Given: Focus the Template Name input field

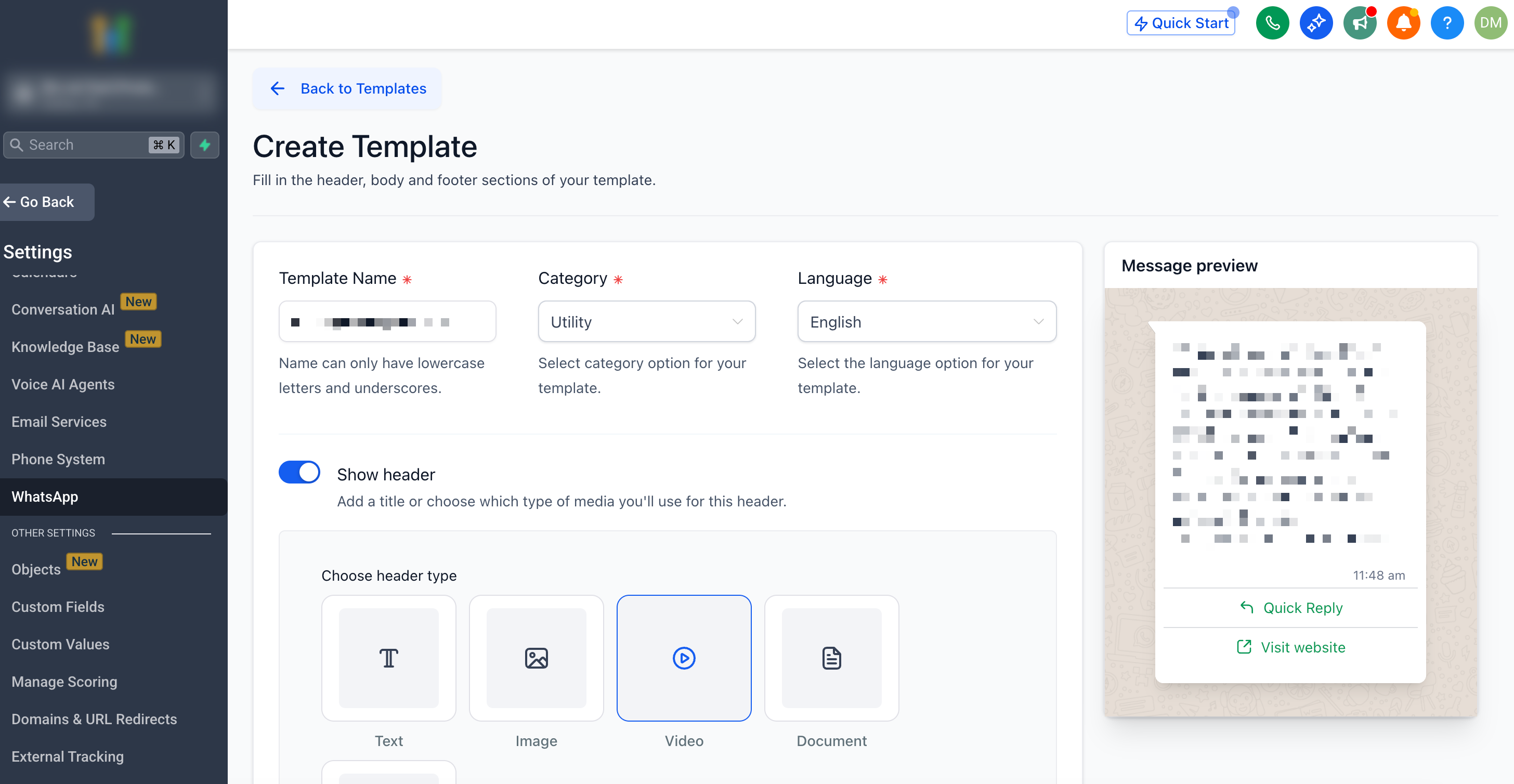Looking at the screenshot, I should click(x=387, y=321).
